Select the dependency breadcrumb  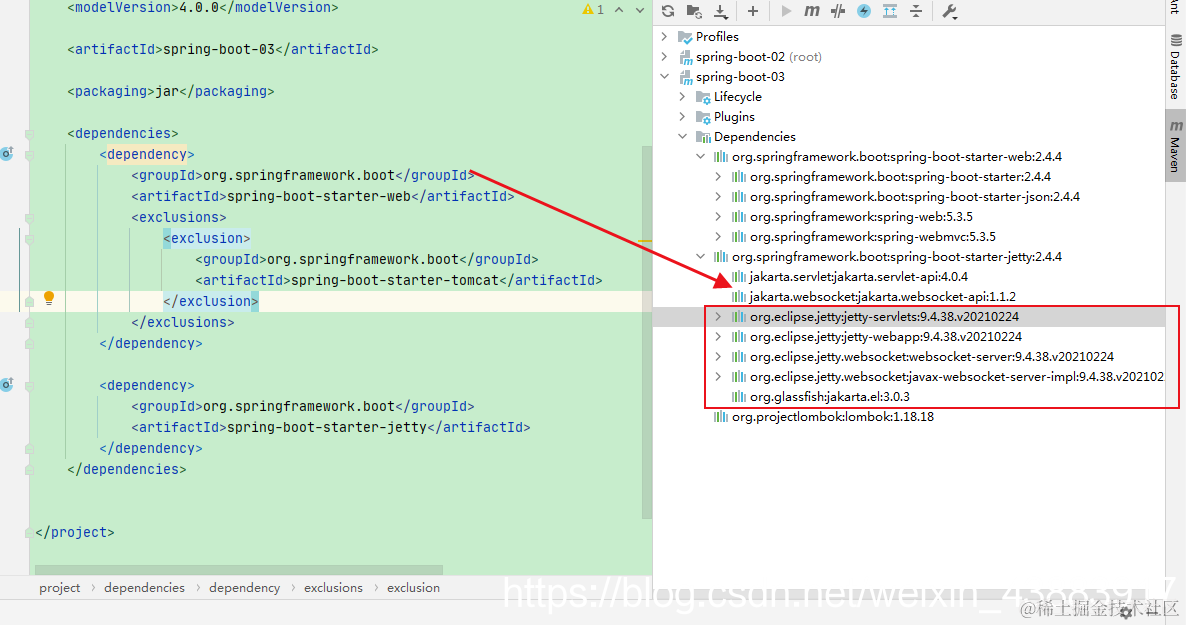244,588
